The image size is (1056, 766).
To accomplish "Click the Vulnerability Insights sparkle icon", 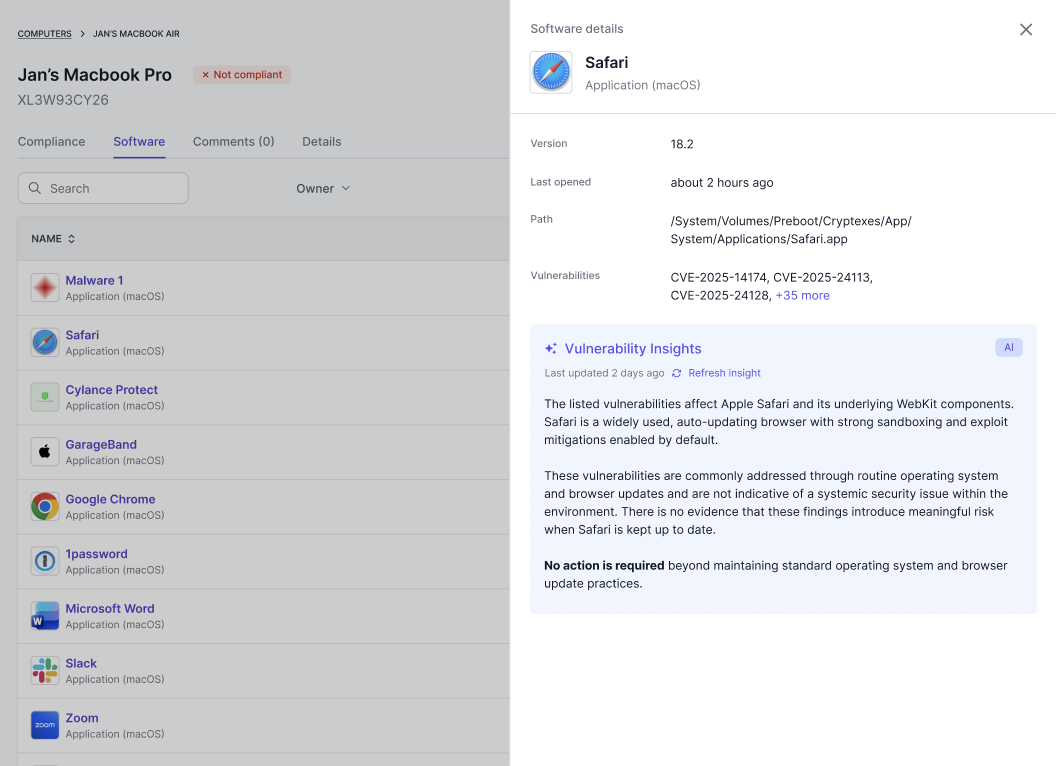I will [551, 348].
